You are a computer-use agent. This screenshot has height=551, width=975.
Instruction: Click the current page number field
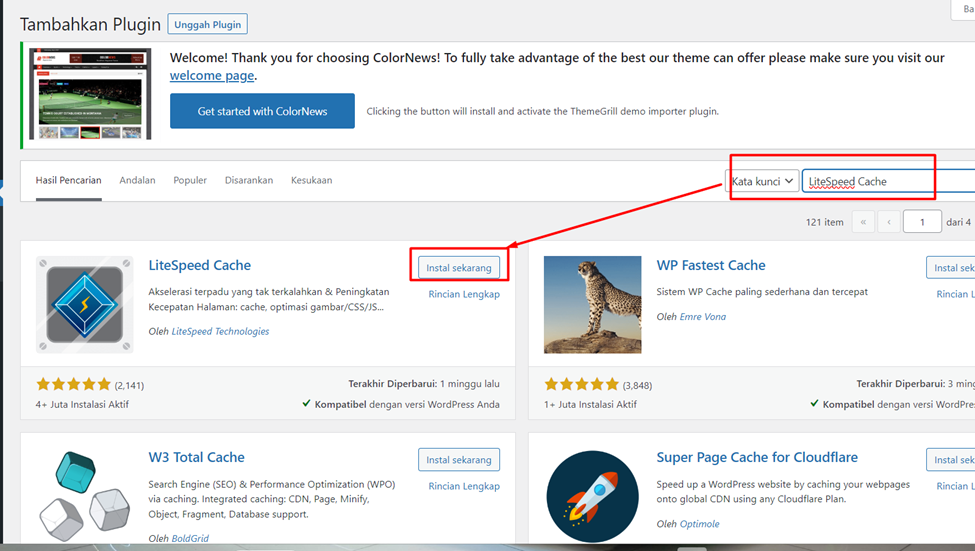click(x=922, y=222)
